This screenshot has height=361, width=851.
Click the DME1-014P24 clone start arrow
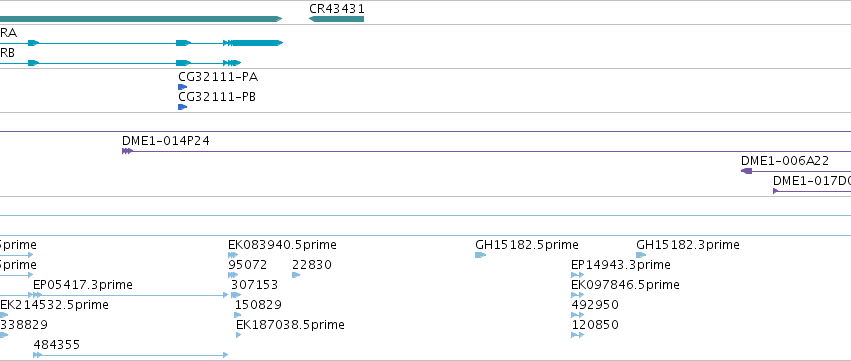coord(127,151)
